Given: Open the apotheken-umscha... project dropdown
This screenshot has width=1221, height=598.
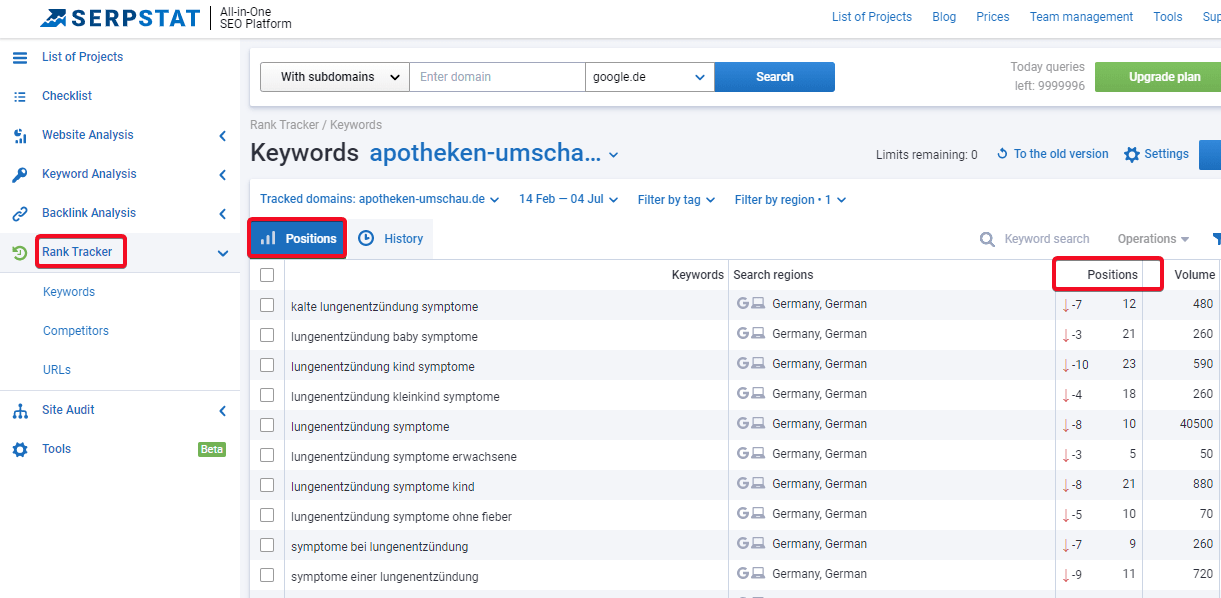Looking at the screenshot, I should pos(494,154).
